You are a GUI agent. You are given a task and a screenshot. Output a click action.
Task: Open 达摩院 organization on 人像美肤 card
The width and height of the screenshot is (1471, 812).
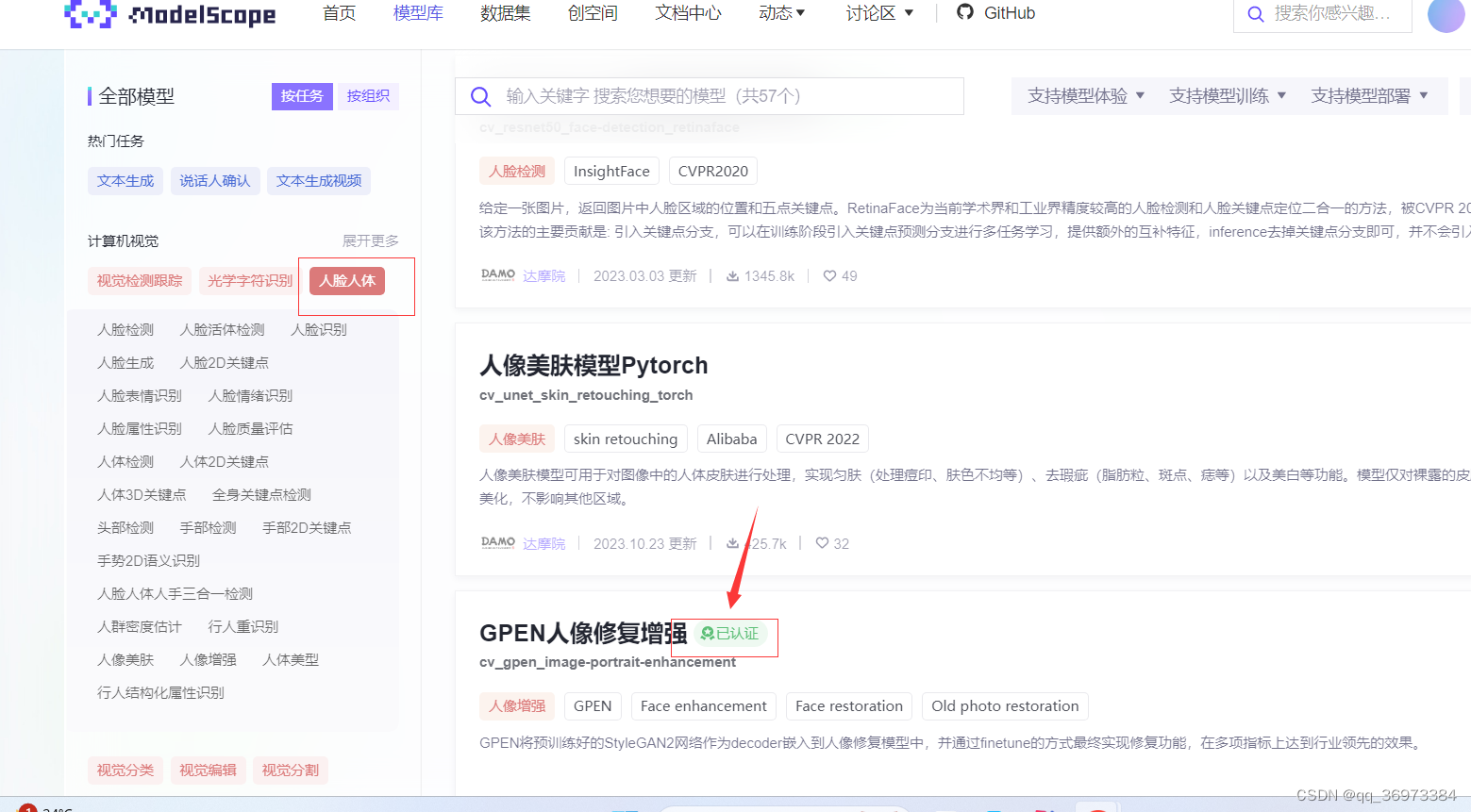(x=544, y=544)
